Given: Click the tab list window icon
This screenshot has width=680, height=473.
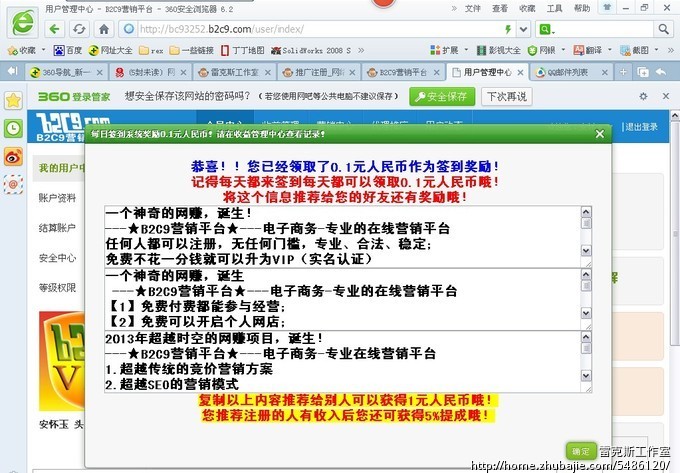Looking at the screenshot, I should [643, 72].
